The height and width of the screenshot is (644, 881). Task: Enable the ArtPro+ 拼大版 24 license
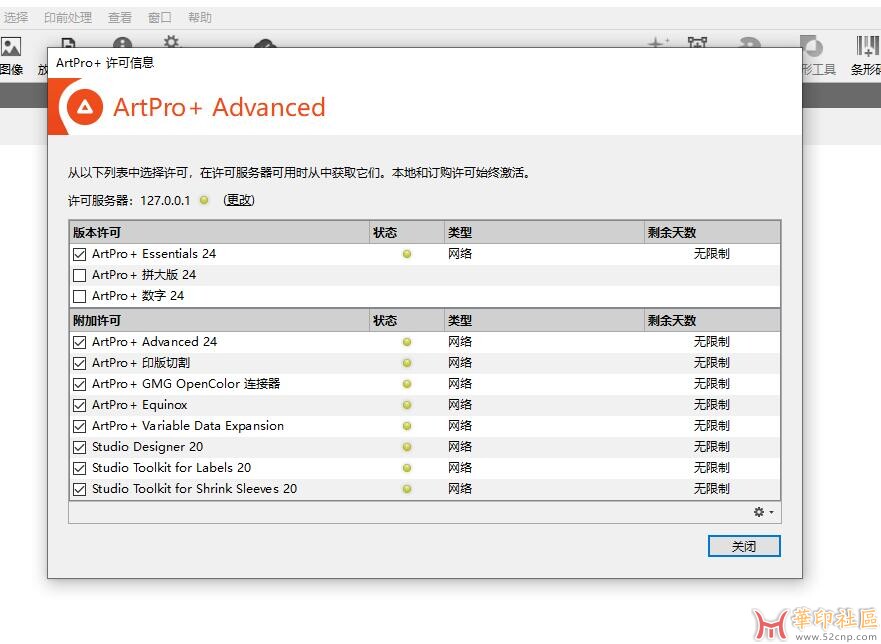(x=79, y=275)
